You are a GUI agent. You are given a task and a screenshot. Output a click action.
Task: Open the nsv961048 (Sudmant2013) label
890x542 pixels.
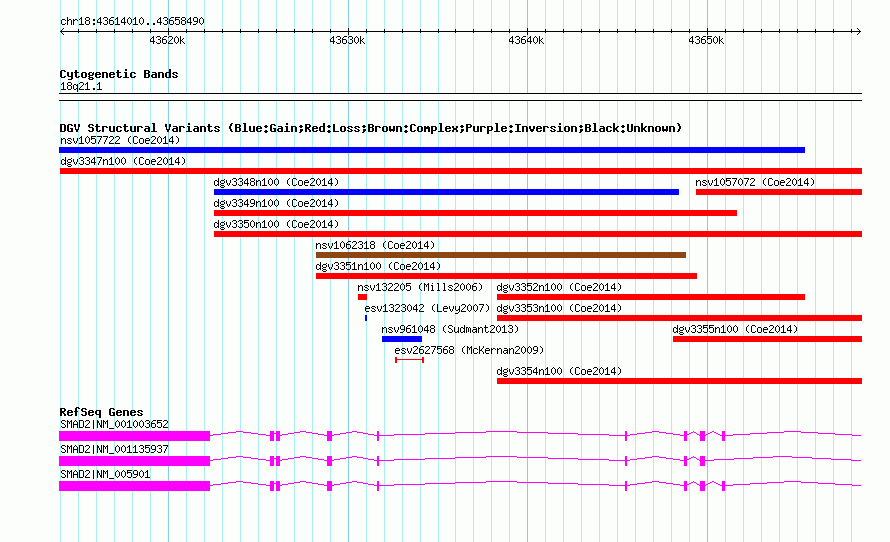click(x=450, y=329)
